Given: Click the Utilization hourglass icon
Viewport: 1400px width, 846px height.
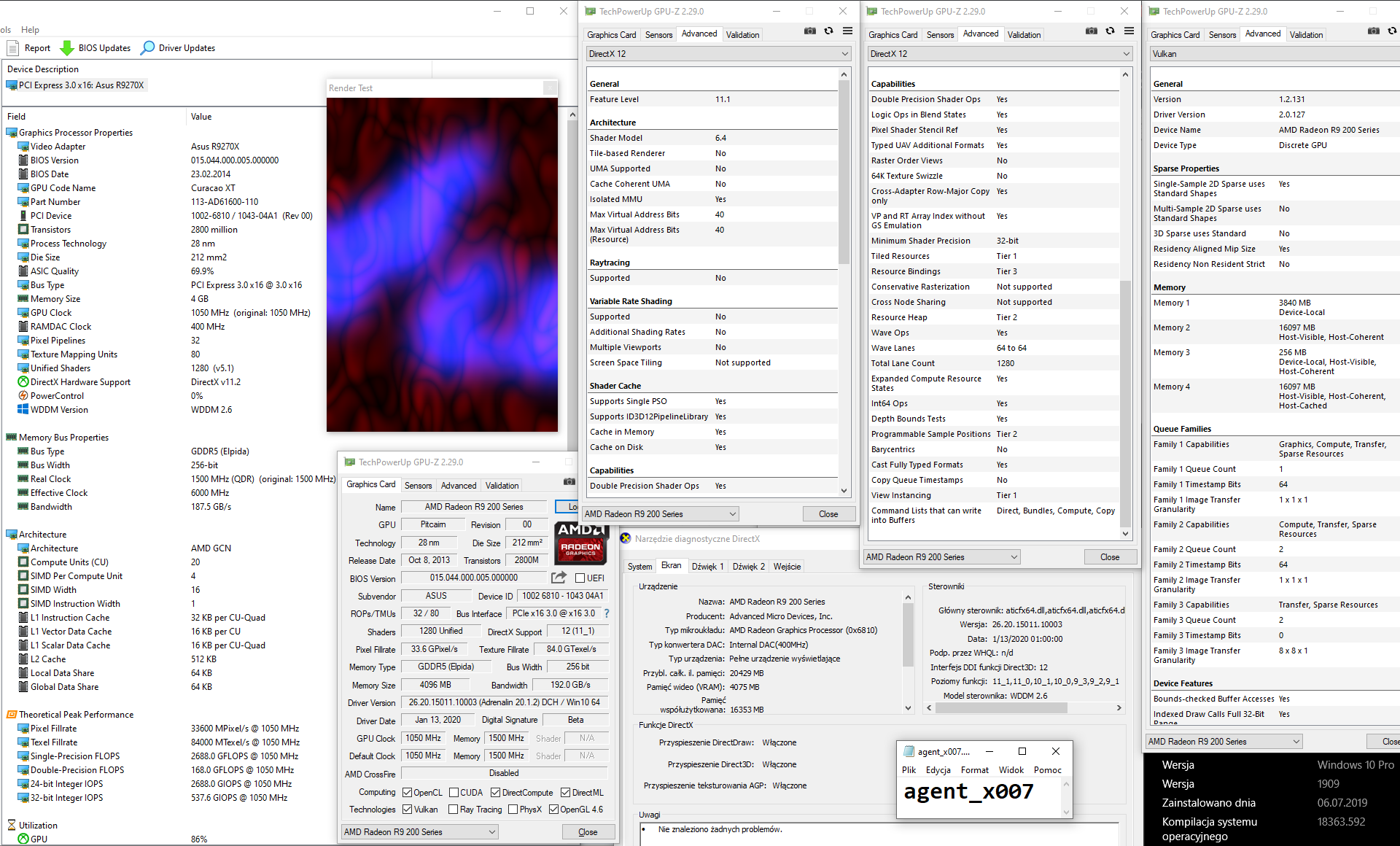Looking at the screenshot, I should [12, 826].
